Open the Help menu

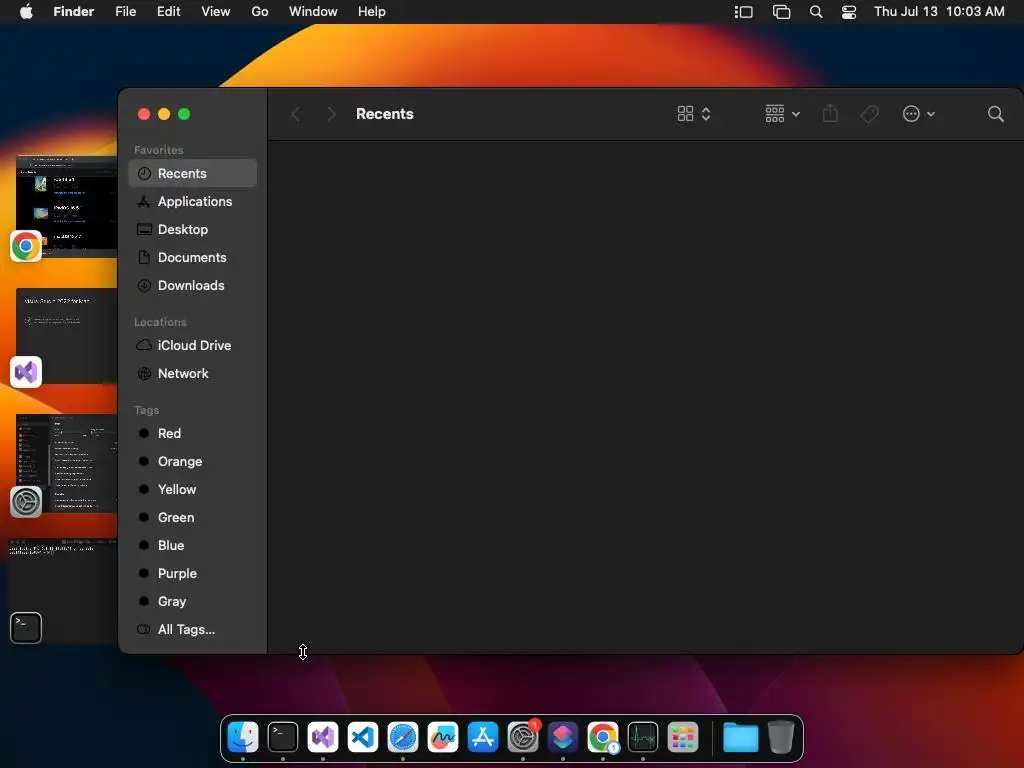click(372, 12)
